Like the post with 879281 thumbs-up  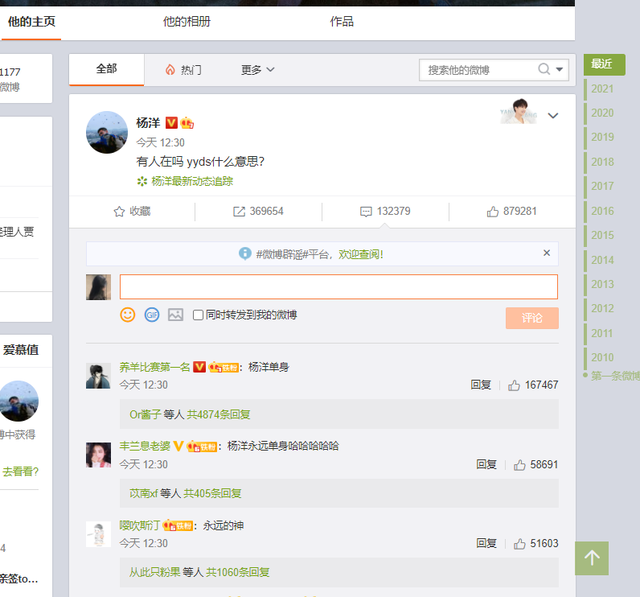492,212
